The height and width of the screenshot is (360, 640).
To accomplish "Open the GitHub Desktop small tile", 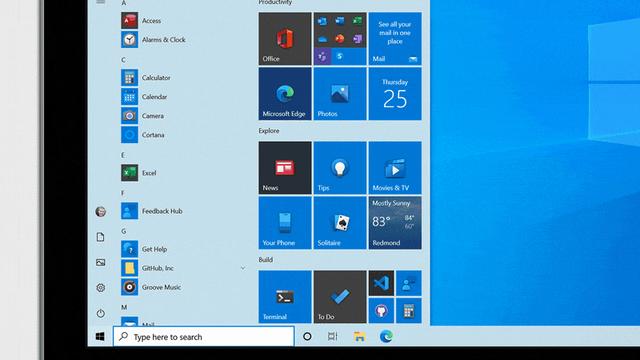I will 381,311.
